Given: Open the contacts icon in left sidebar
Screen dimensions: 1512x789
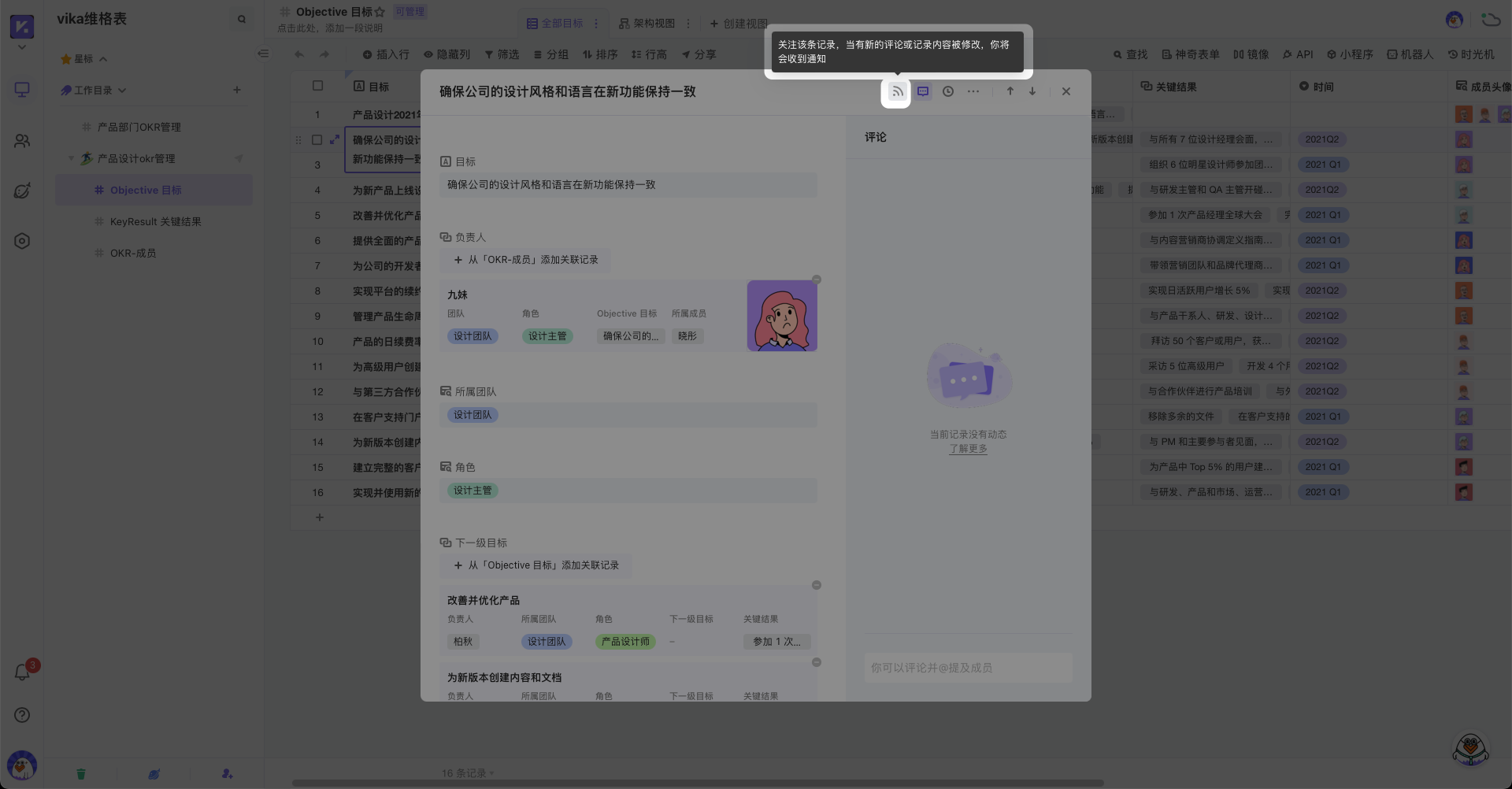Looking at the screenshot, I should (22, 140).
